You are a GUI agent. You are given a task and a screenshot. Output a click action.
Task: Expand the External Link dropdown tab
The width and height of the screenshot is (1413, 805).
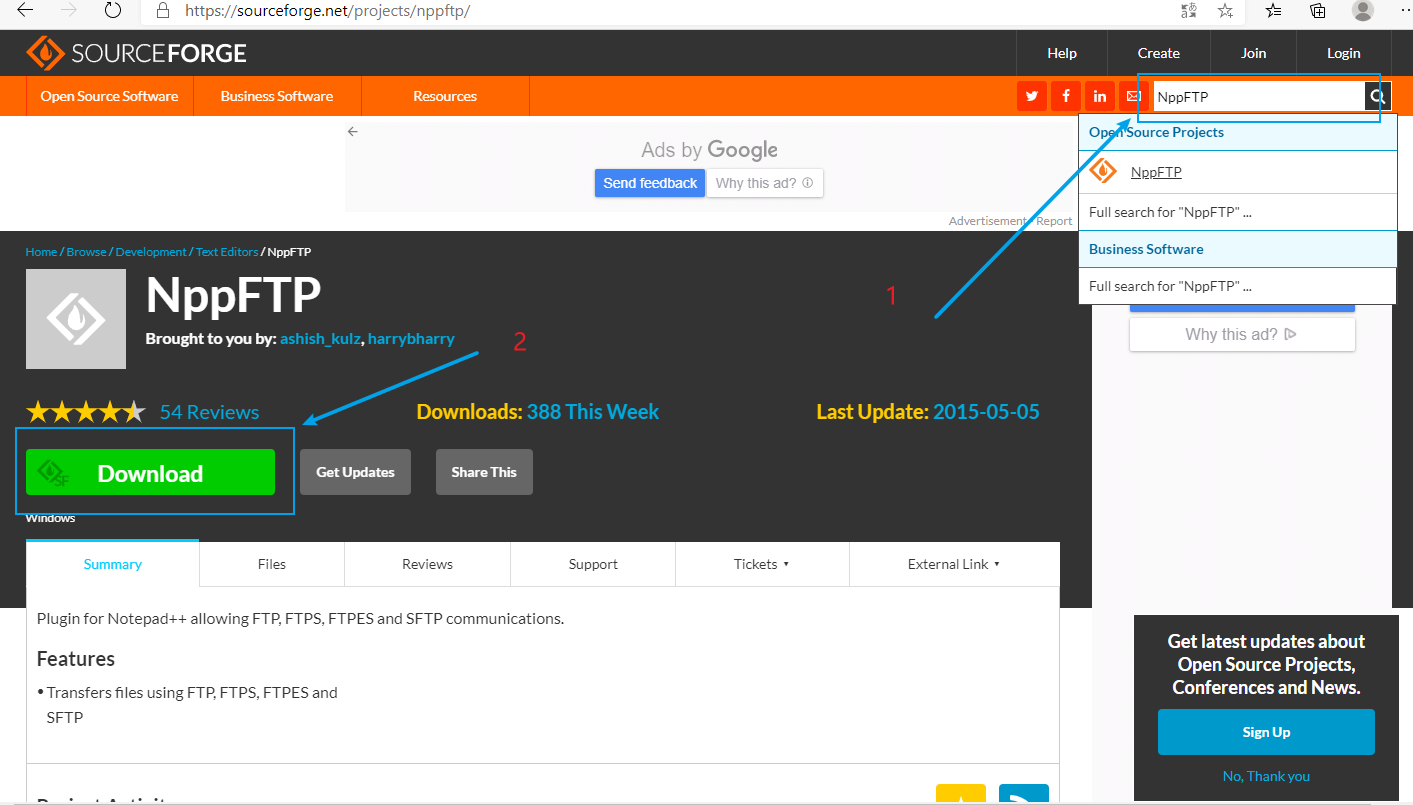point(954,564)
